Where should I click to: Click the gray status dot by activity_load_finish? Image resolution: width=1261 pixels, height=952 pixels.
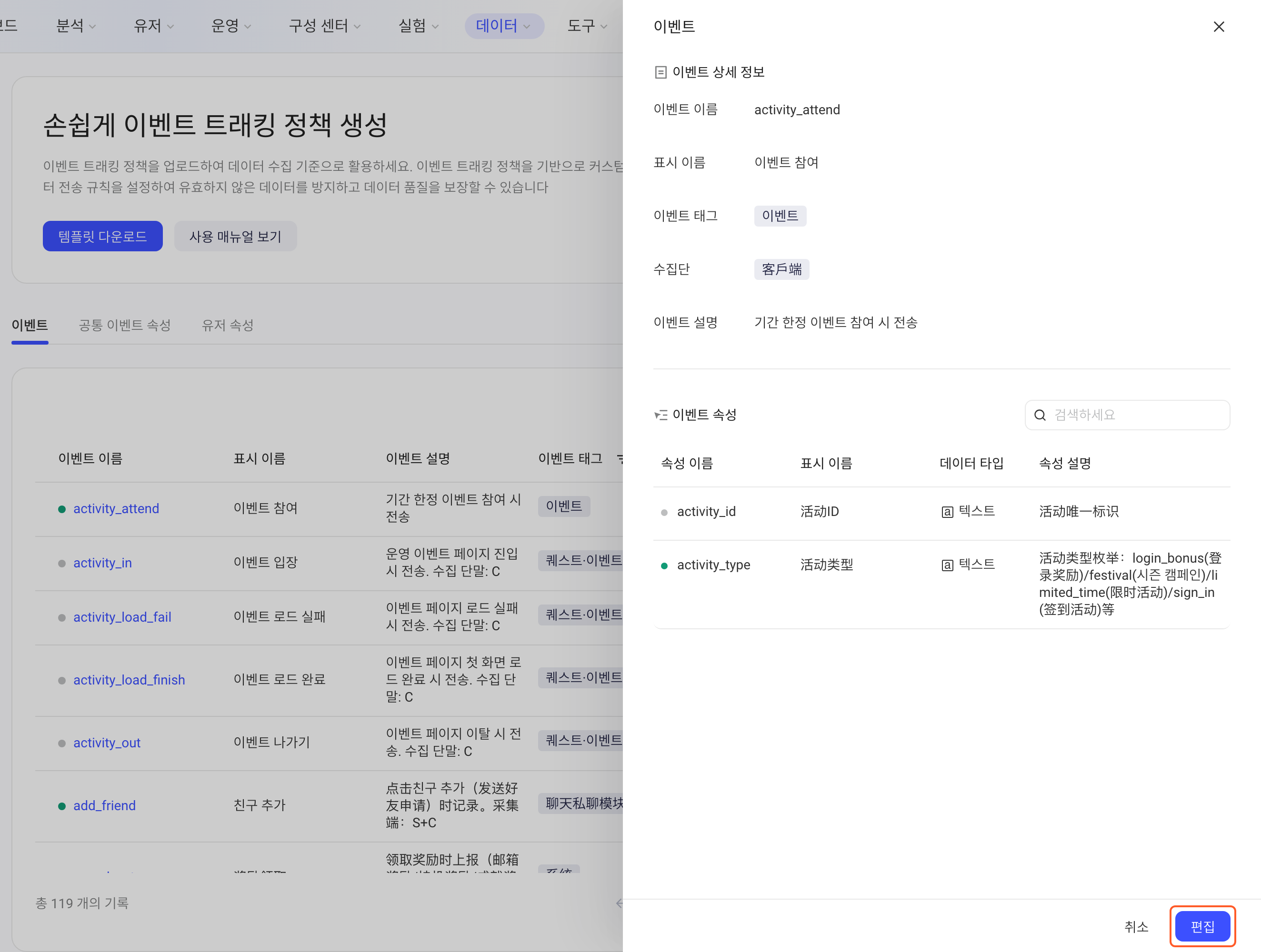pos(61,680)
